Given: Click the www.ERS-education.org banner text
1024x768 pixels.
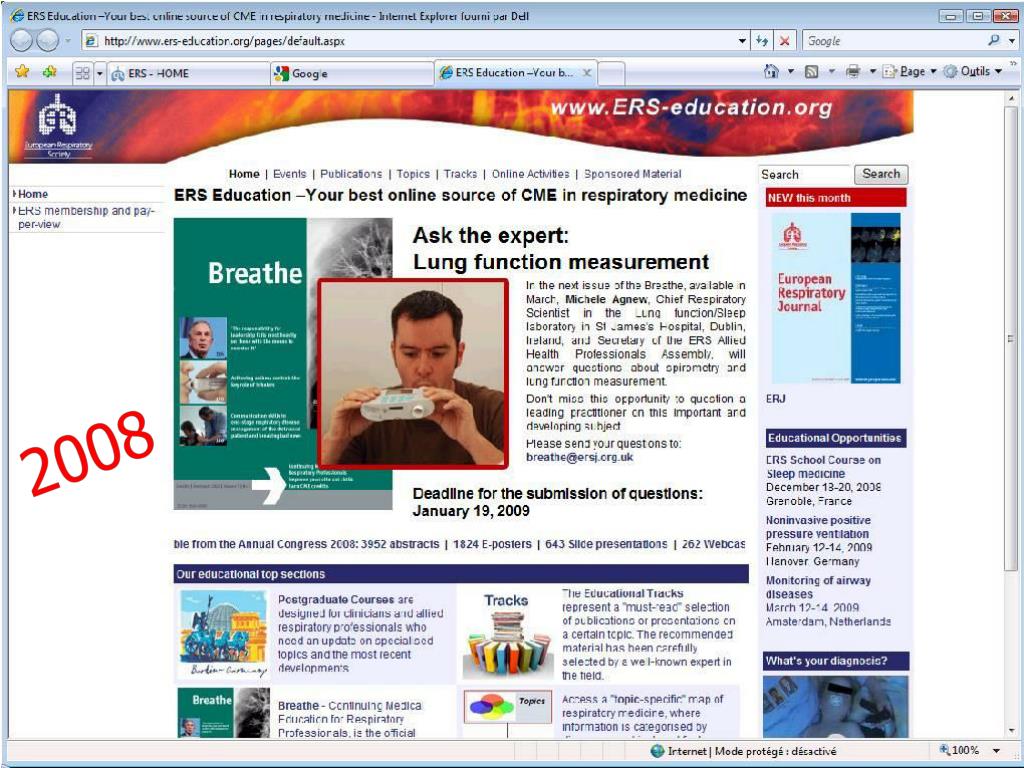Looking at the screenshot, I should [x=691, y=107].
